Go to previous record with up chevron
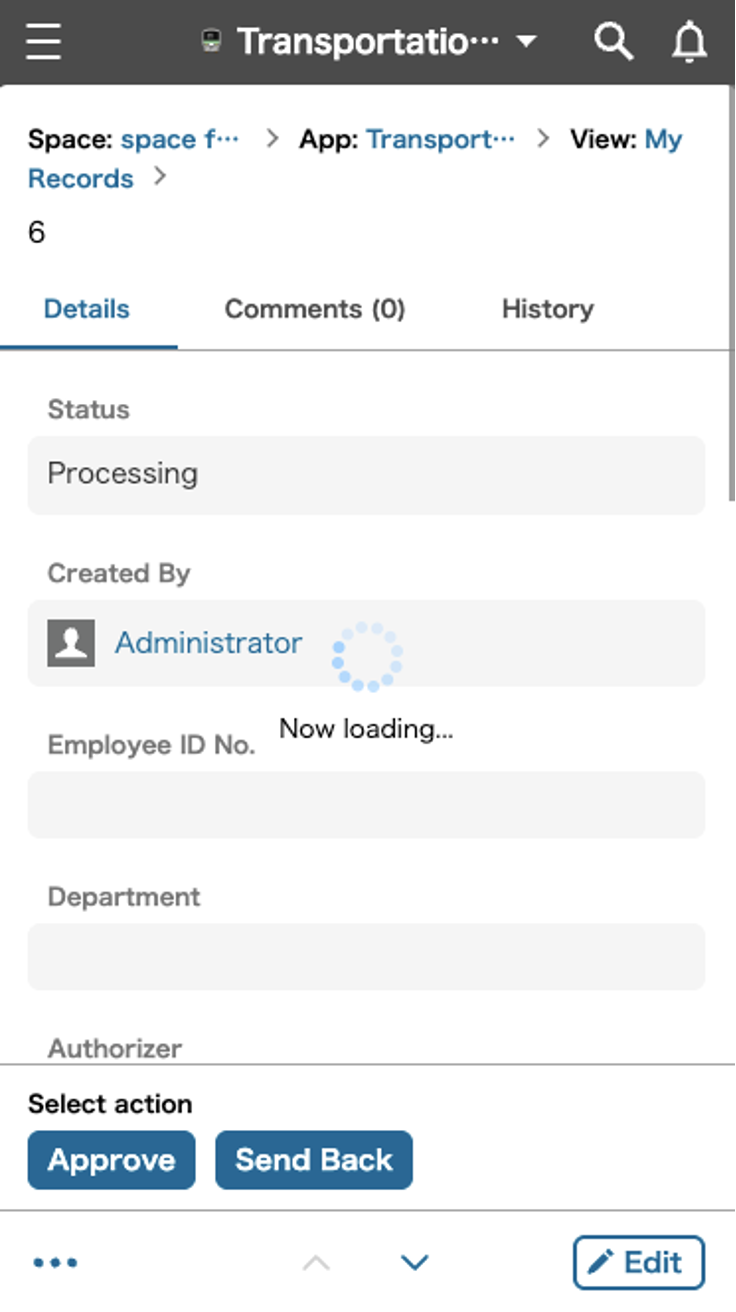This screenshot has height=1312, width=736. click(317, 1262)
